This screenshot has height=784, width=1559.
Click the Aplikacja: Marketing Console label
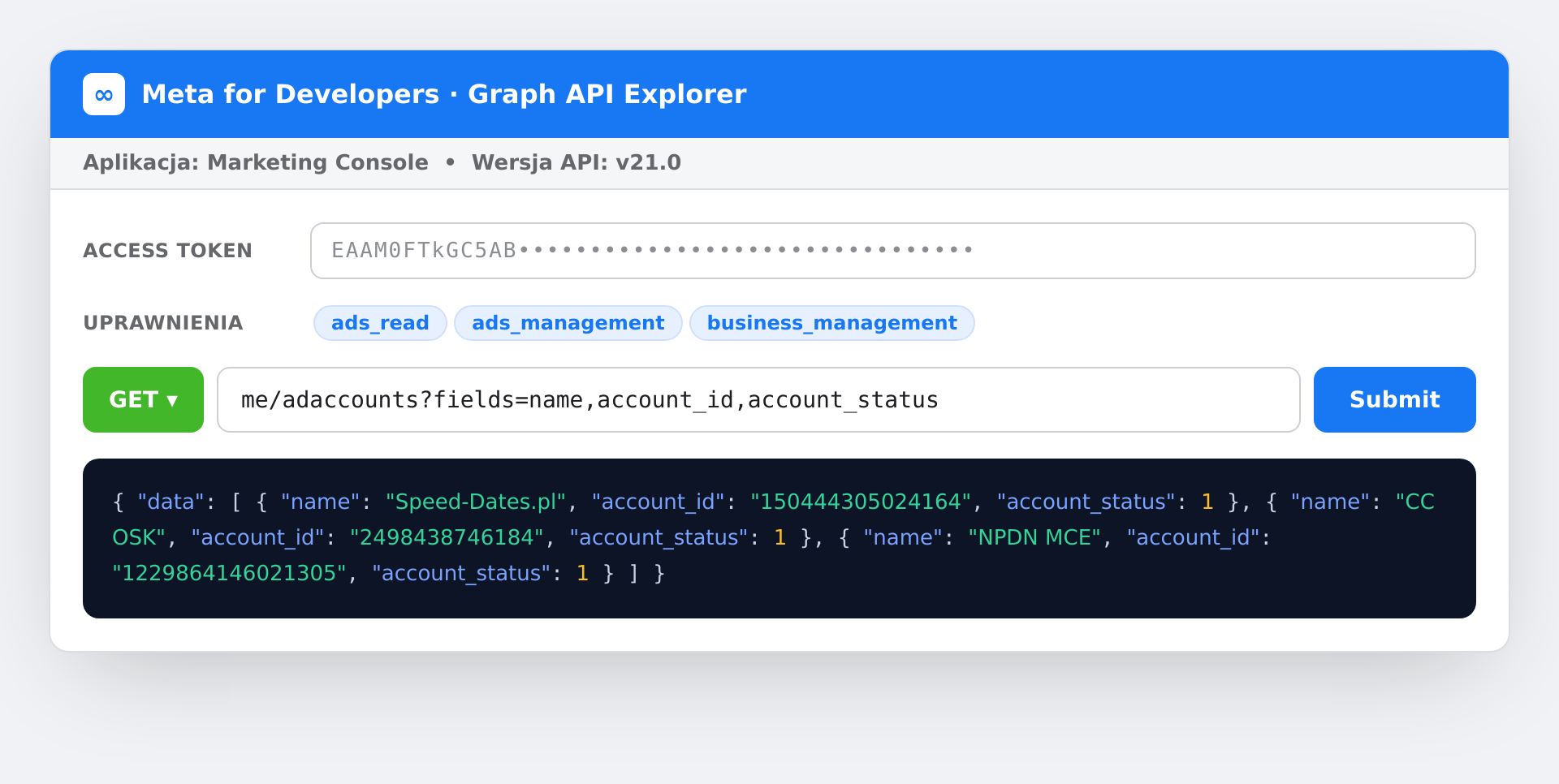[x=255, y=162]
